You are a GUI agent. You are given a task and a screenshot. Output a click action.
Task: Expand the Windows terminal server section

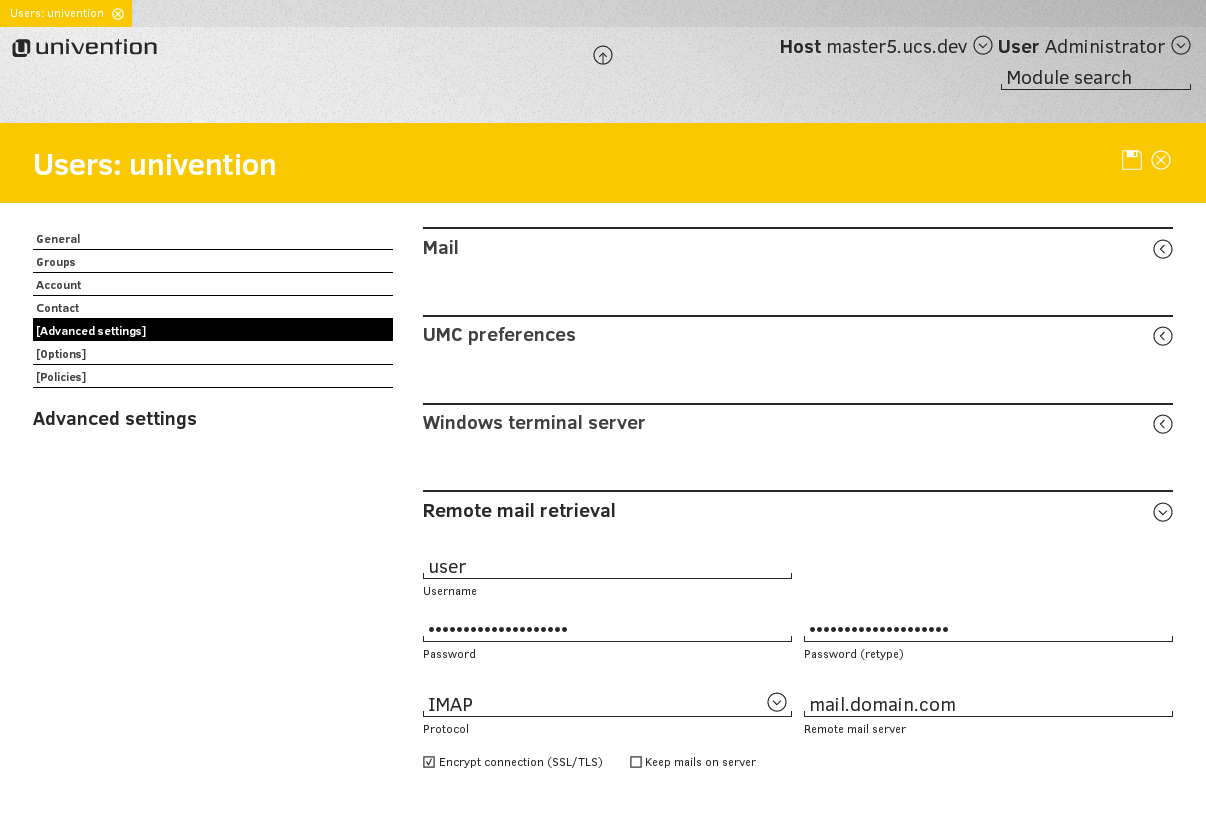[1162, 424]
